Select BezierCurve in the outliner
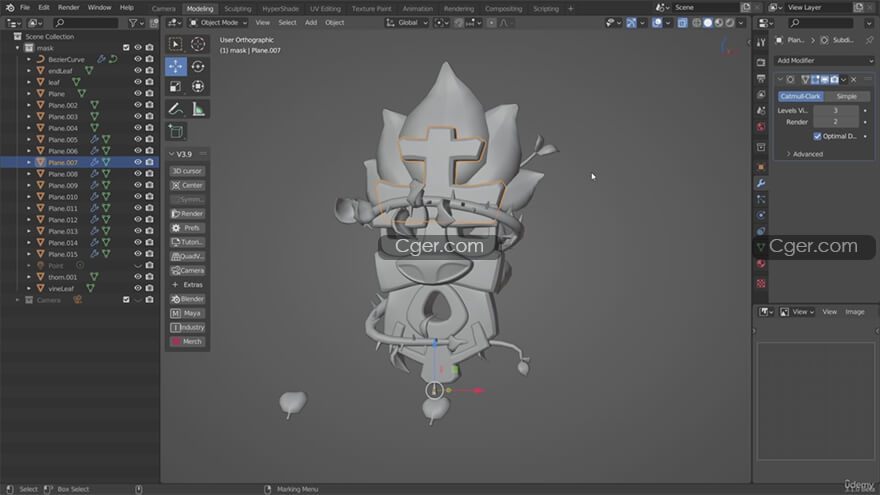 66,59
